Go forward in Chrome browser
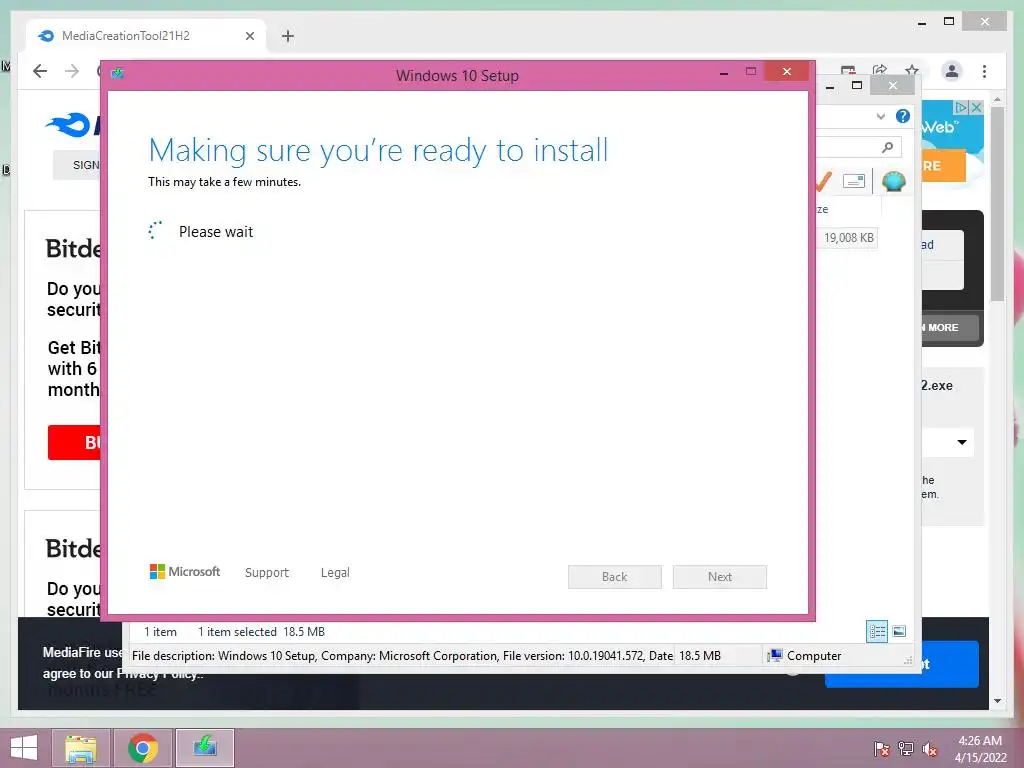This screenshot has width=1024, height=768. (72, 71)
